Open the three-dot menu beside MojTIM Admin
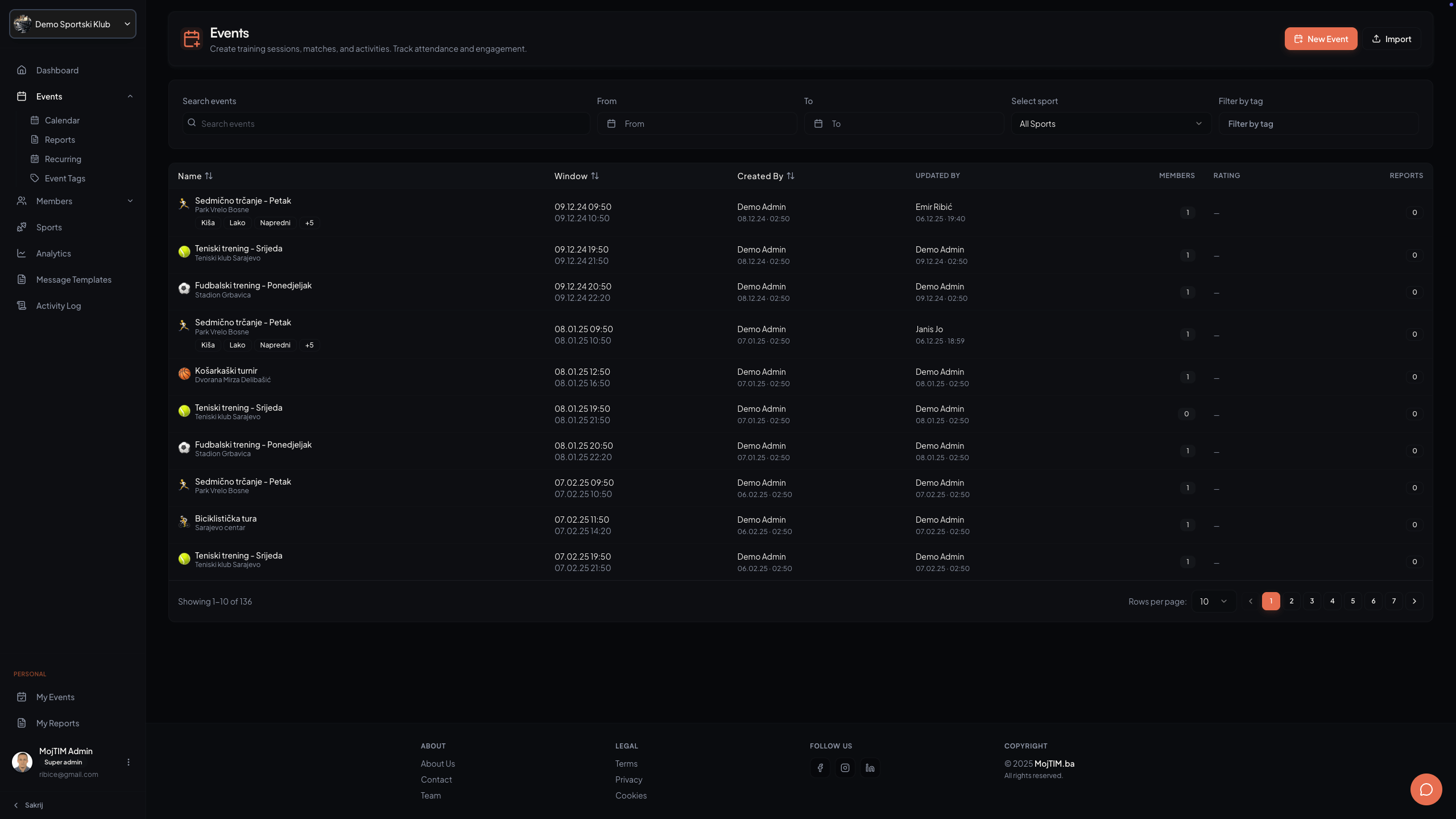The image size is (1456, 819). point(129,762)
